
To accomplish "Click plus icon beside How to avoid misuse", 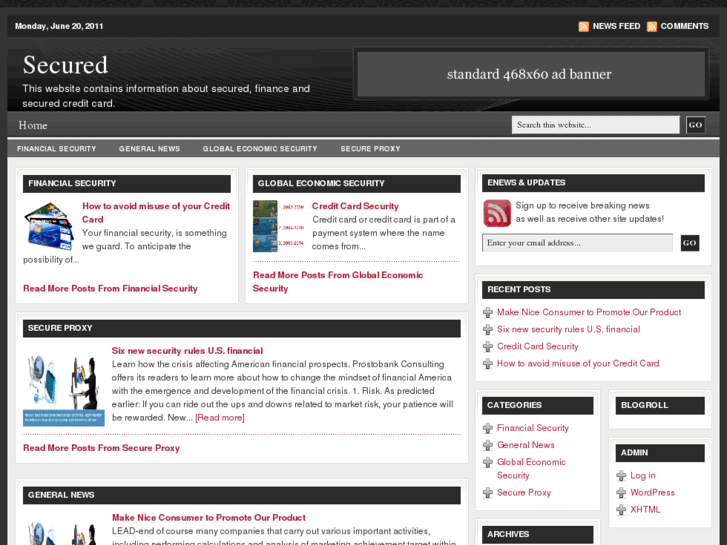I will [x=487, y=364].
